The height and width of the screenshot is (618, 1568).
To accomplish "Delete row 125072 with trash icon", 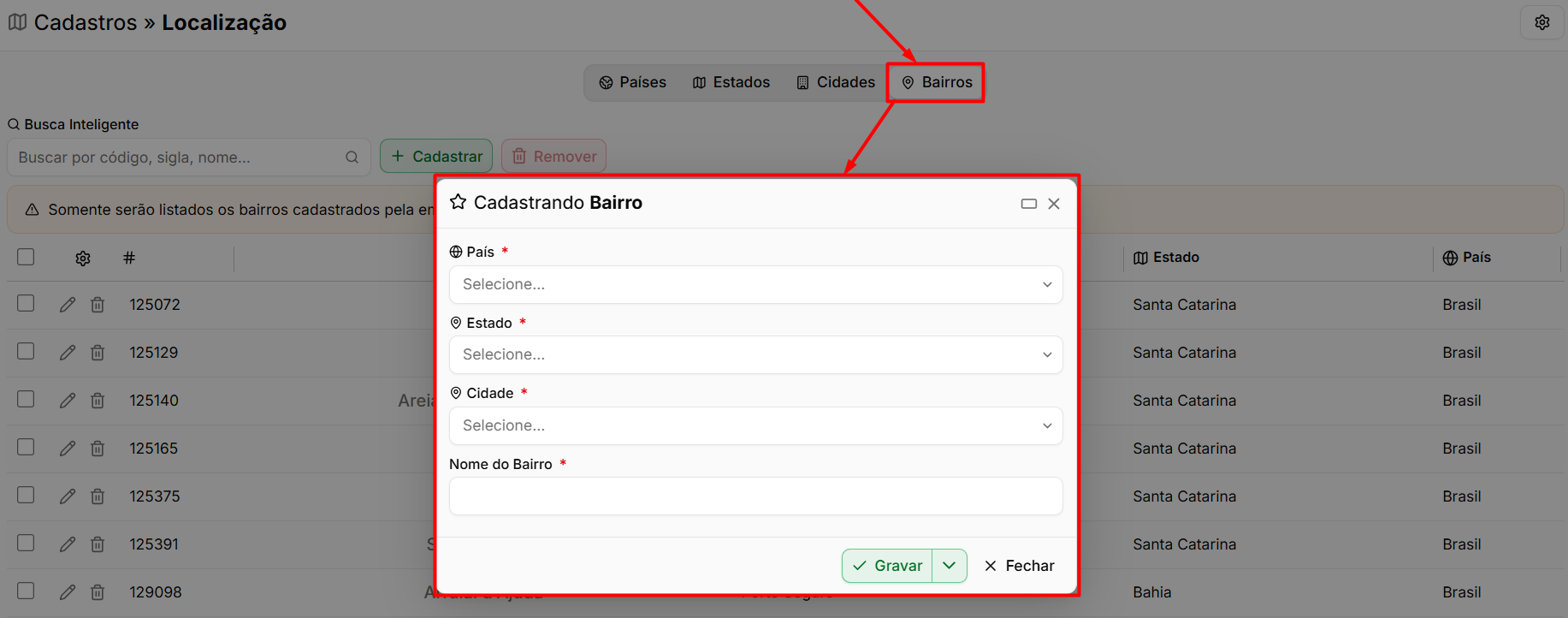I will point(98,305).
